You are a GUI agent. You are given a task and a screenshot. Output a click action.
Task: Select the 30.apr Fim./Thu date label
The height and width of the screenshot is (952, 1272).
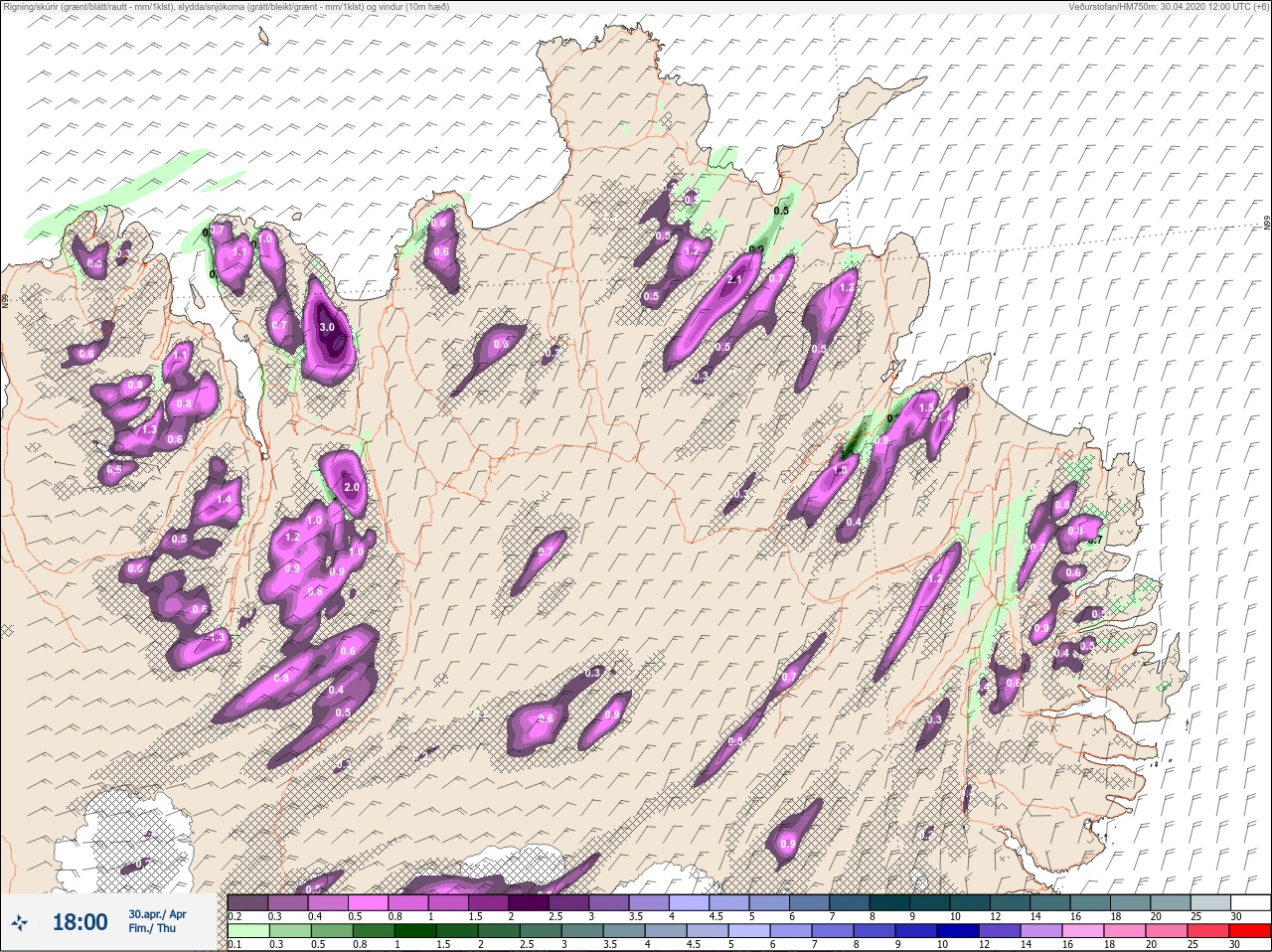coord(157,920)
